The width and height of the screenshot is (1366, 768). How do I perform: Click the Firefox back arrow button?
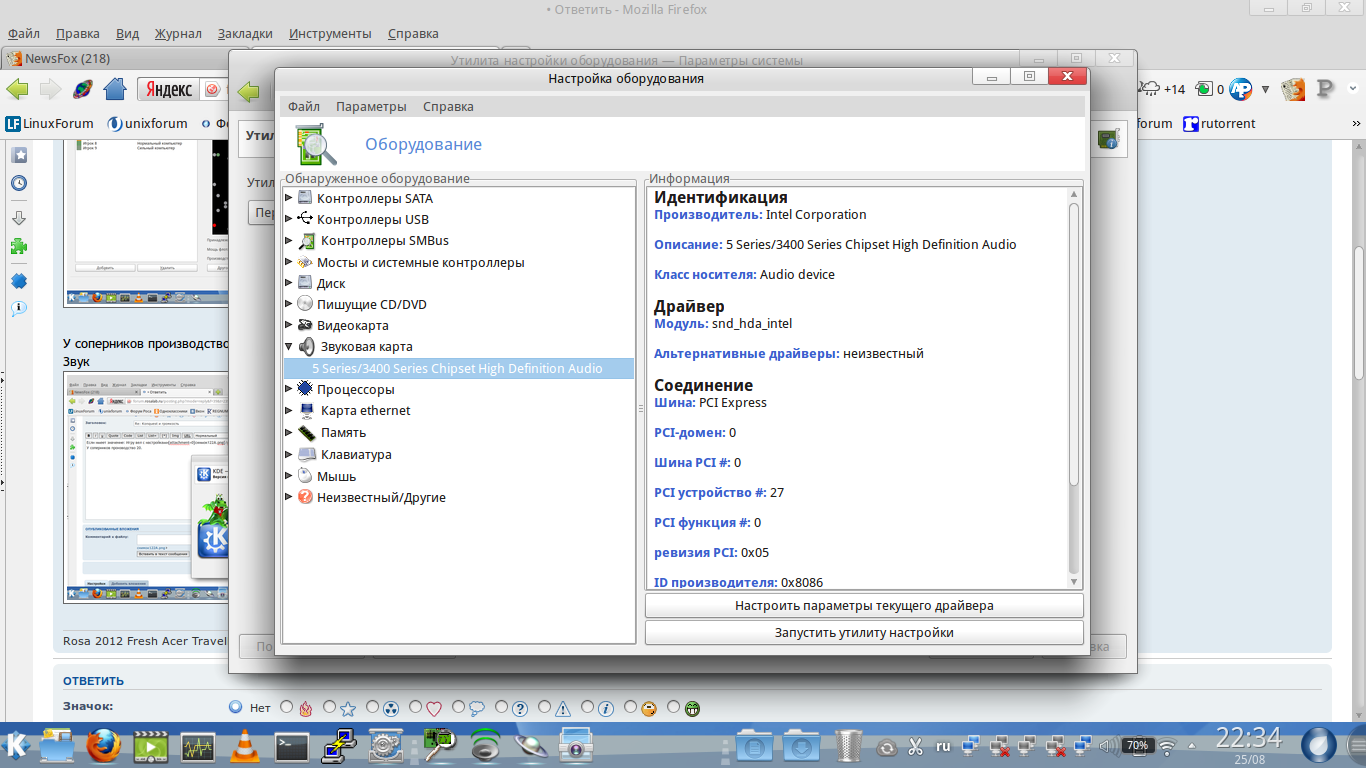click(x=18, y=89)
